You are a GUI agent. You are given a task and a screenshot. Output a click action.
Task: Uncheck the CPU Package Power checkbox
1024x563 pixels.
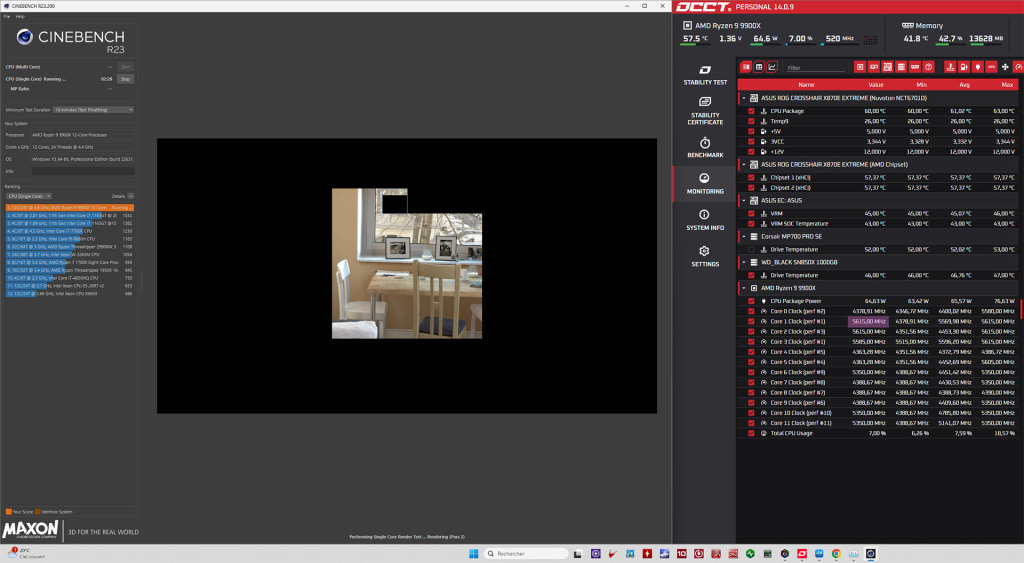click(751, 301)
